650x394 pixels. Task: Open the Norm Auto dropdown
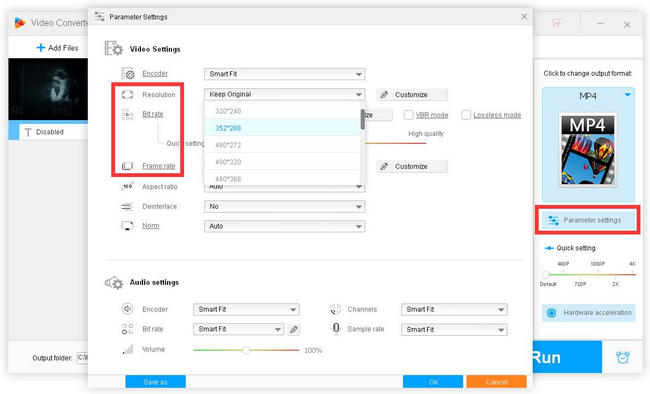coord(284,226)
